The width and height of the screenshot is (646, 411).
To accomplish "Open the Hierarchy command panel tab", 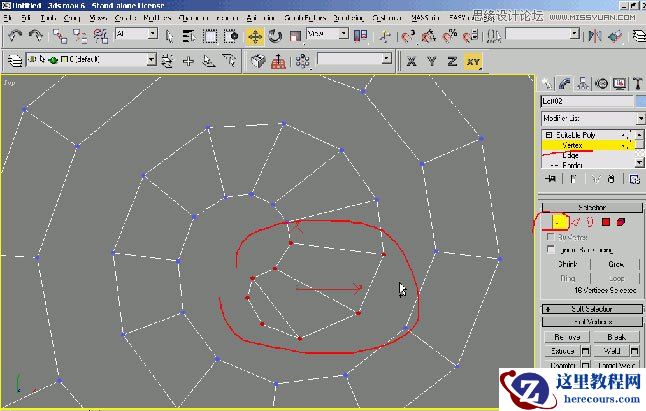I will pyautogui.click(x=583, y=84).
